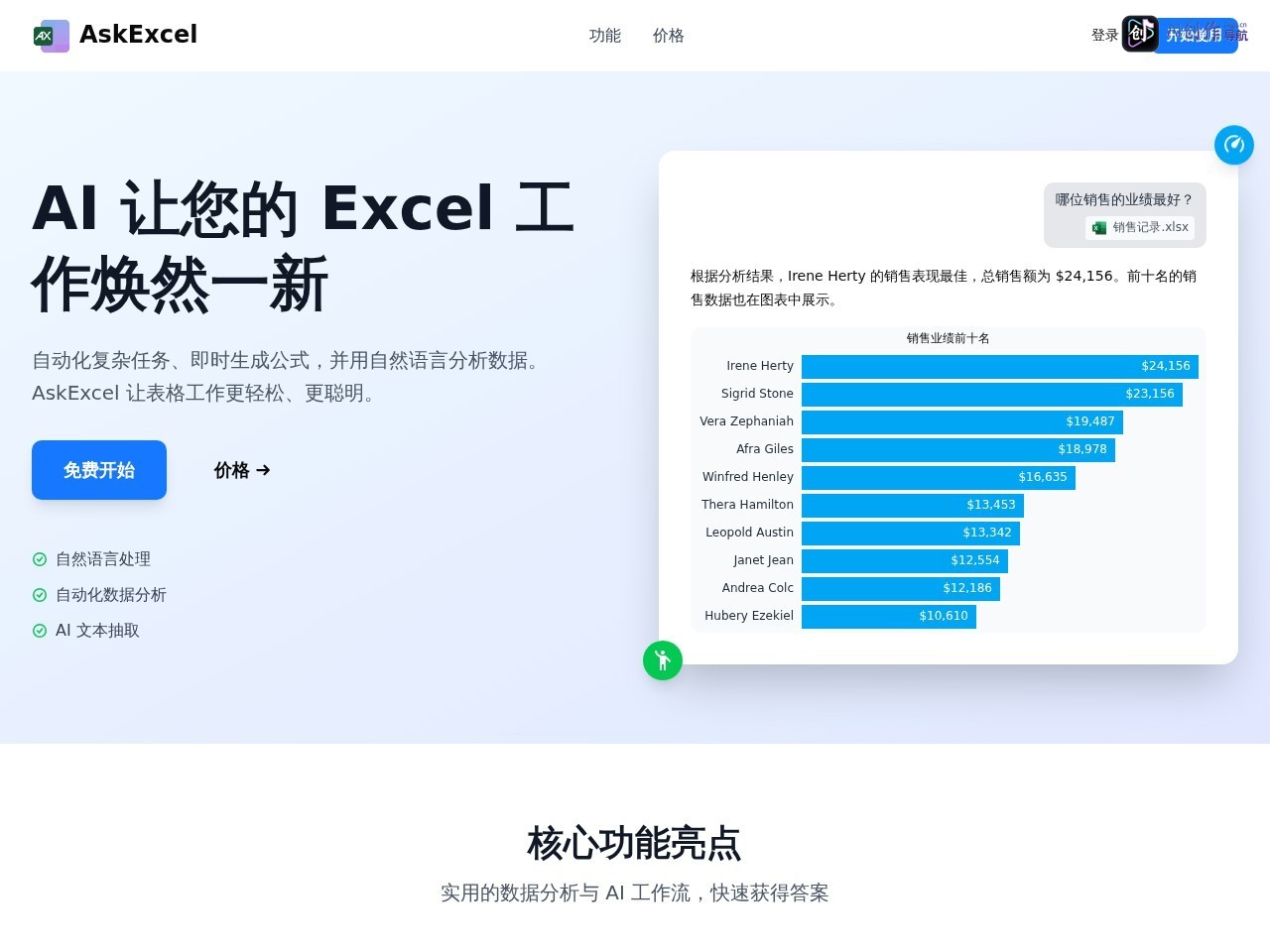Viewport: 1270px width, 952px height.
Task: Open the 价格 item in top navigation
Action: pyautogui.click(x=669, y=36)
